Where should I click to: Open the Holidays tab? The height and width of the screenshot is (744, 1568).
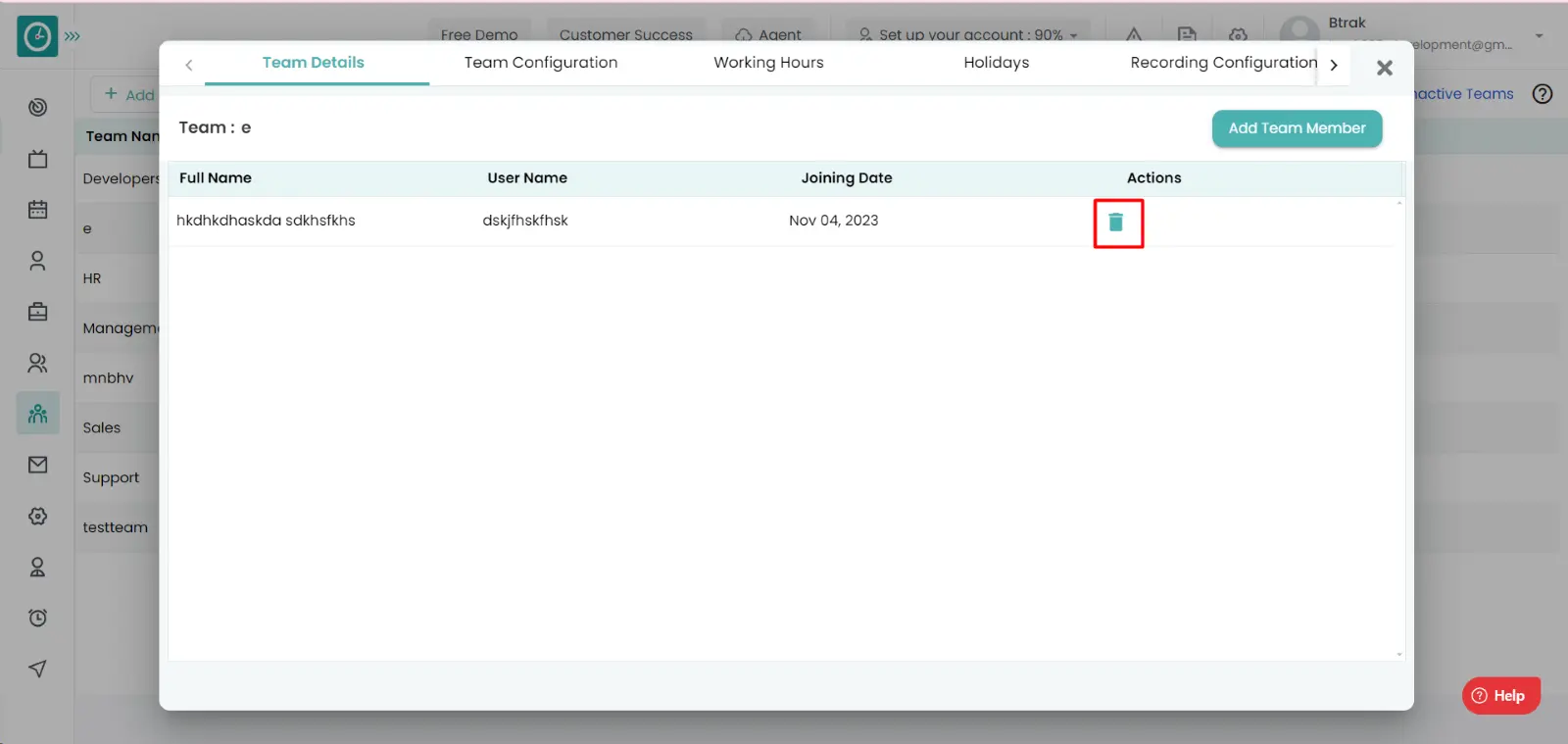point(997,63)
